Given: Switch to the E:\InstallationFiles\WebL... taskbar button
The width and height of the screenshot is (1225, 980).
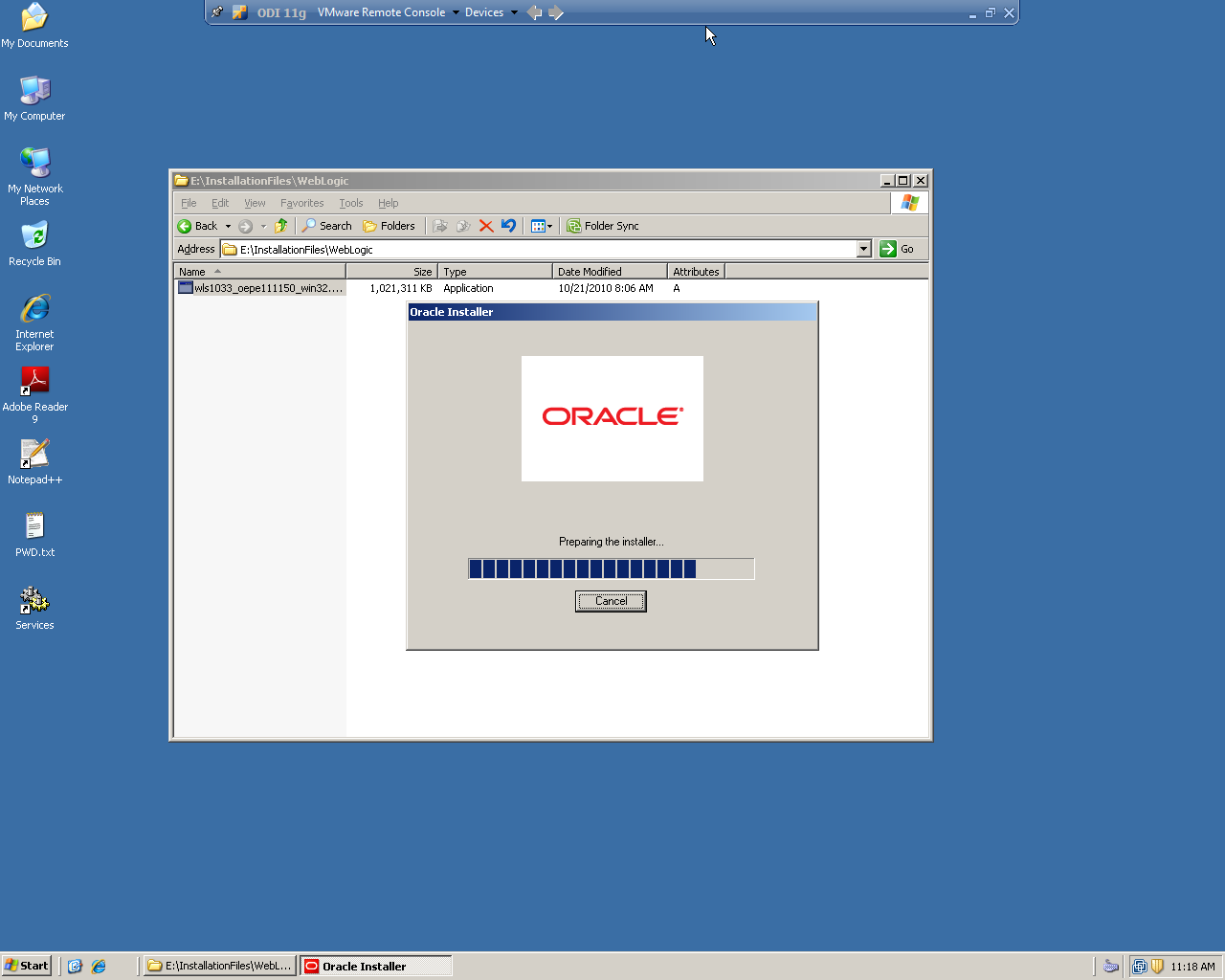Looking at the screenshot, I should coord(220,966).
